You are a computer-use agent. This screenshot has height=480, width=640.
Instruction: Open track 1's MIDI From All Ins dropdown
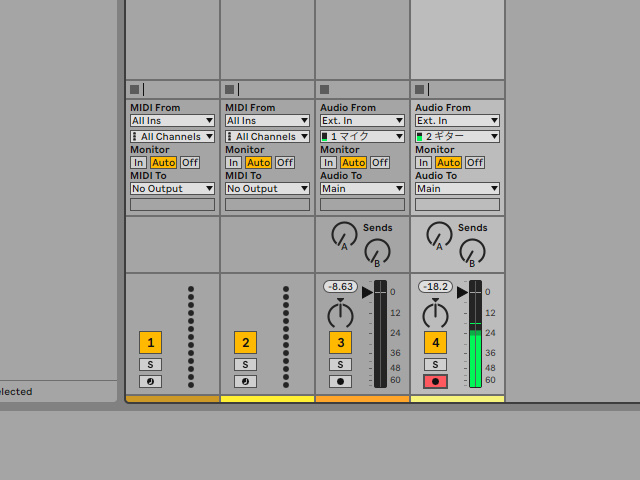[x=172, y=121]
